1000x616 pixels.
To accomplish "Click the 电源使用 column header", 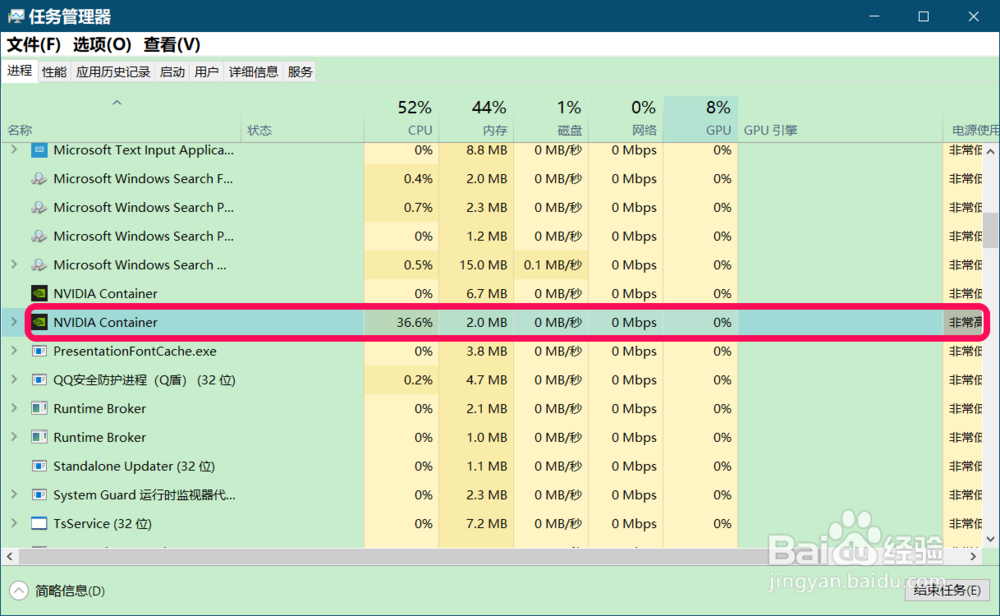I will pos(971,119).
